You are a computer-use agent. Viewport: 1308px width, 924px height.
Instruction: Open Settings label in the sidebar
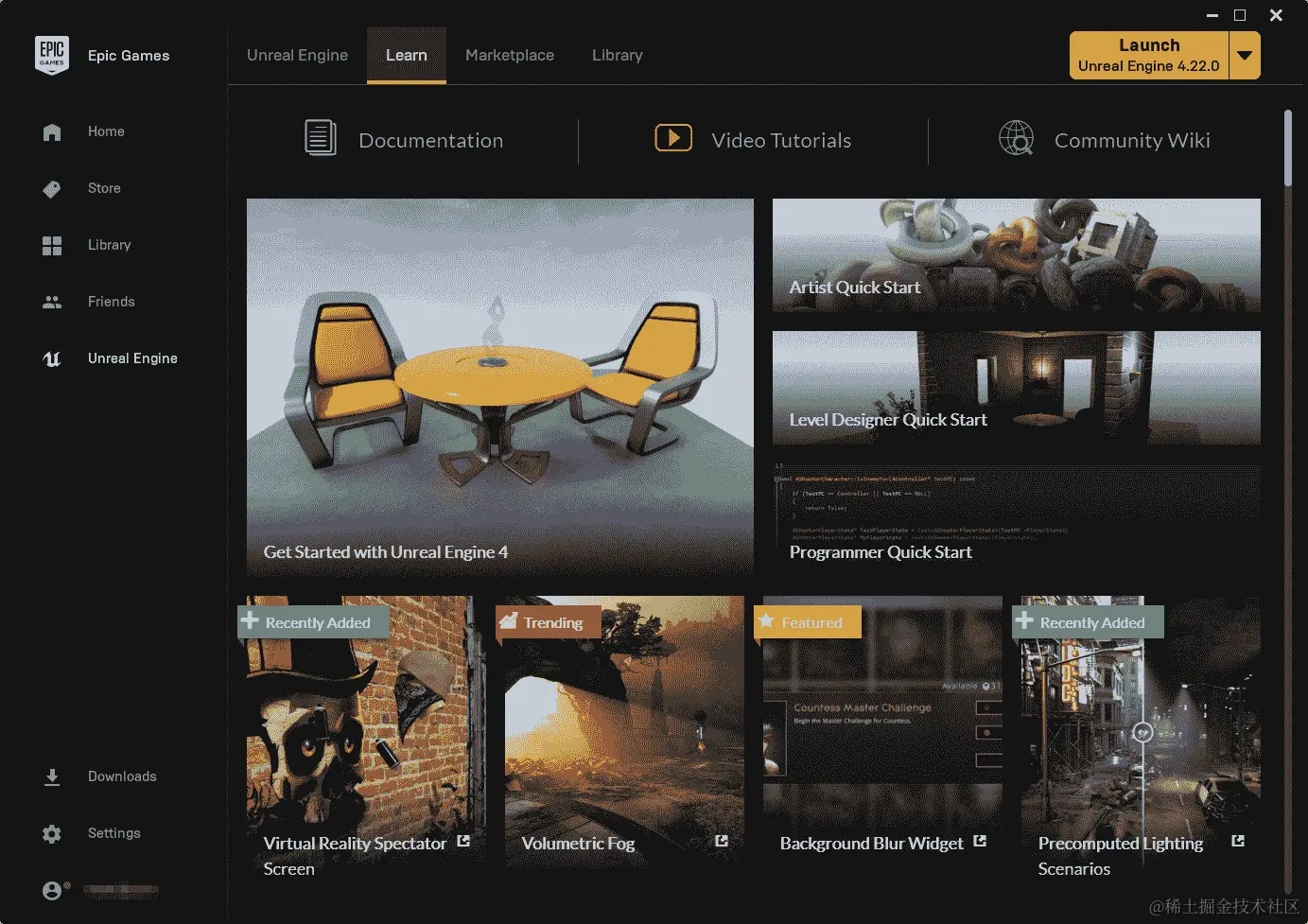click(x=114, y=833)
